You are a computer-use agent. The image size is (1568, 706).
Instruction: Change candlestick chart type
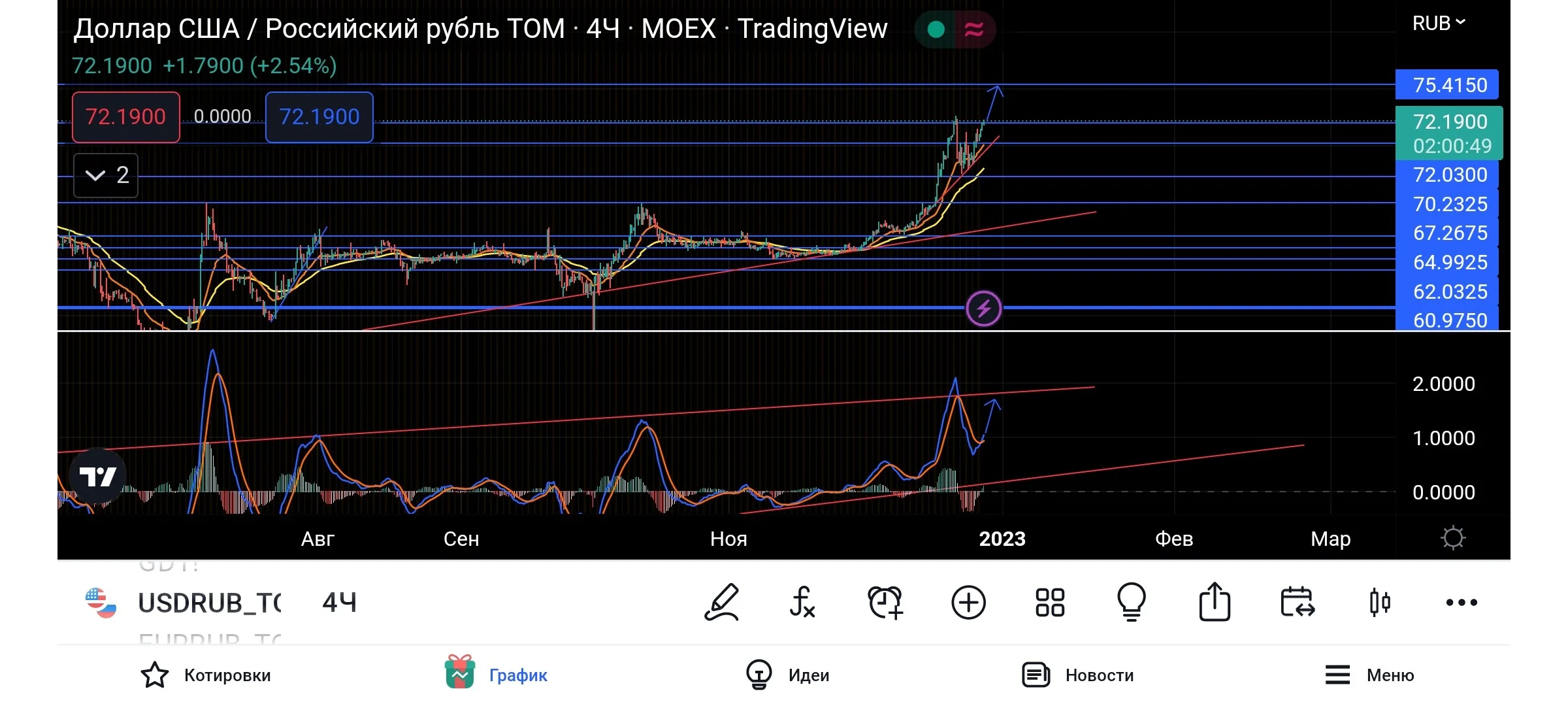click(1380, 602)
